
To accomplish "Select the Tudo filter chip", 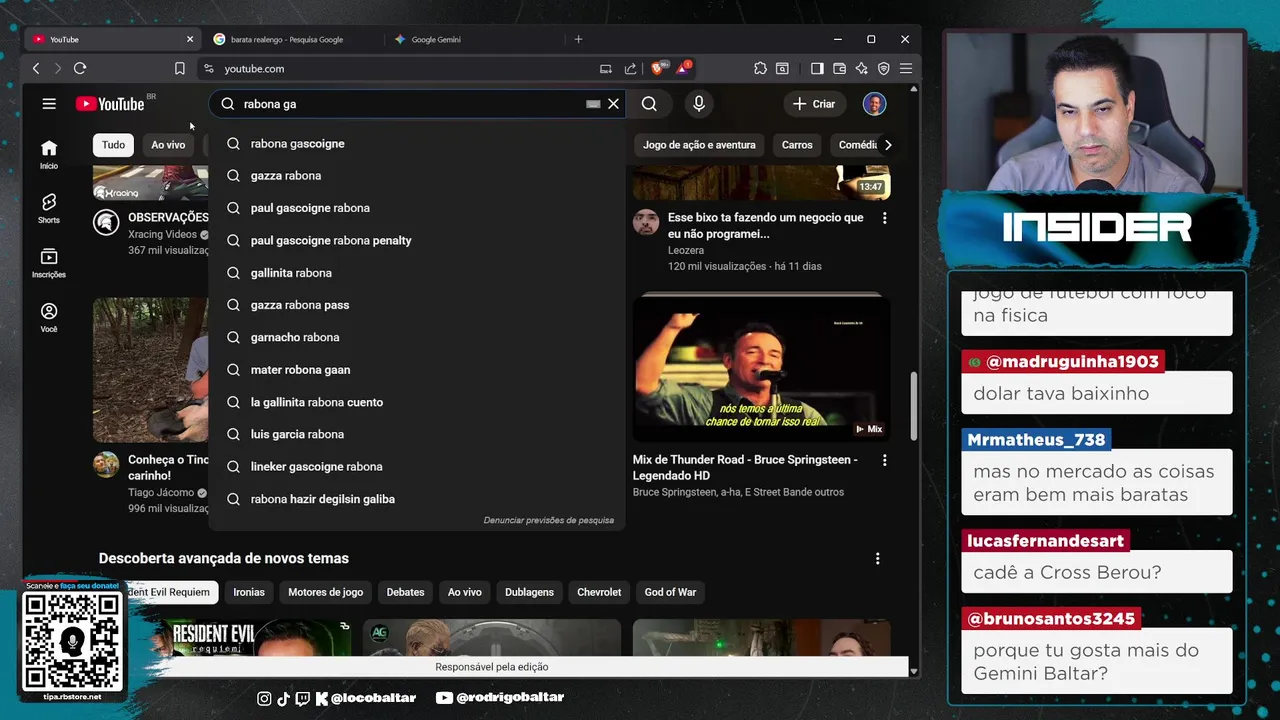I will [113, 145].
